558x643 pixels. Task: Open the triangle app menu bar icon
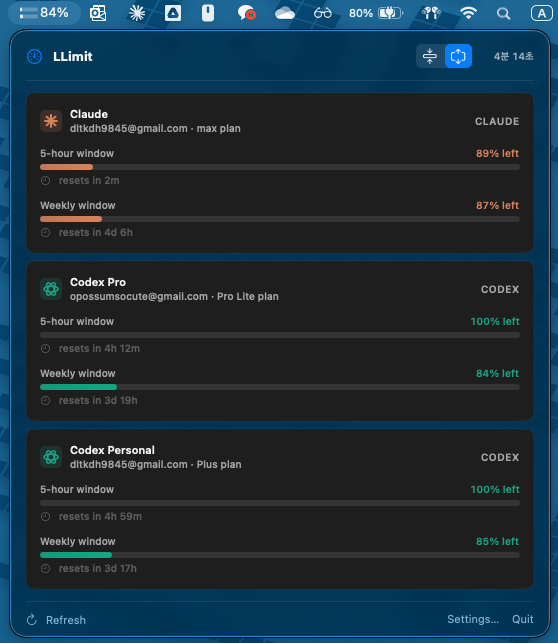(x=173, y=13)
